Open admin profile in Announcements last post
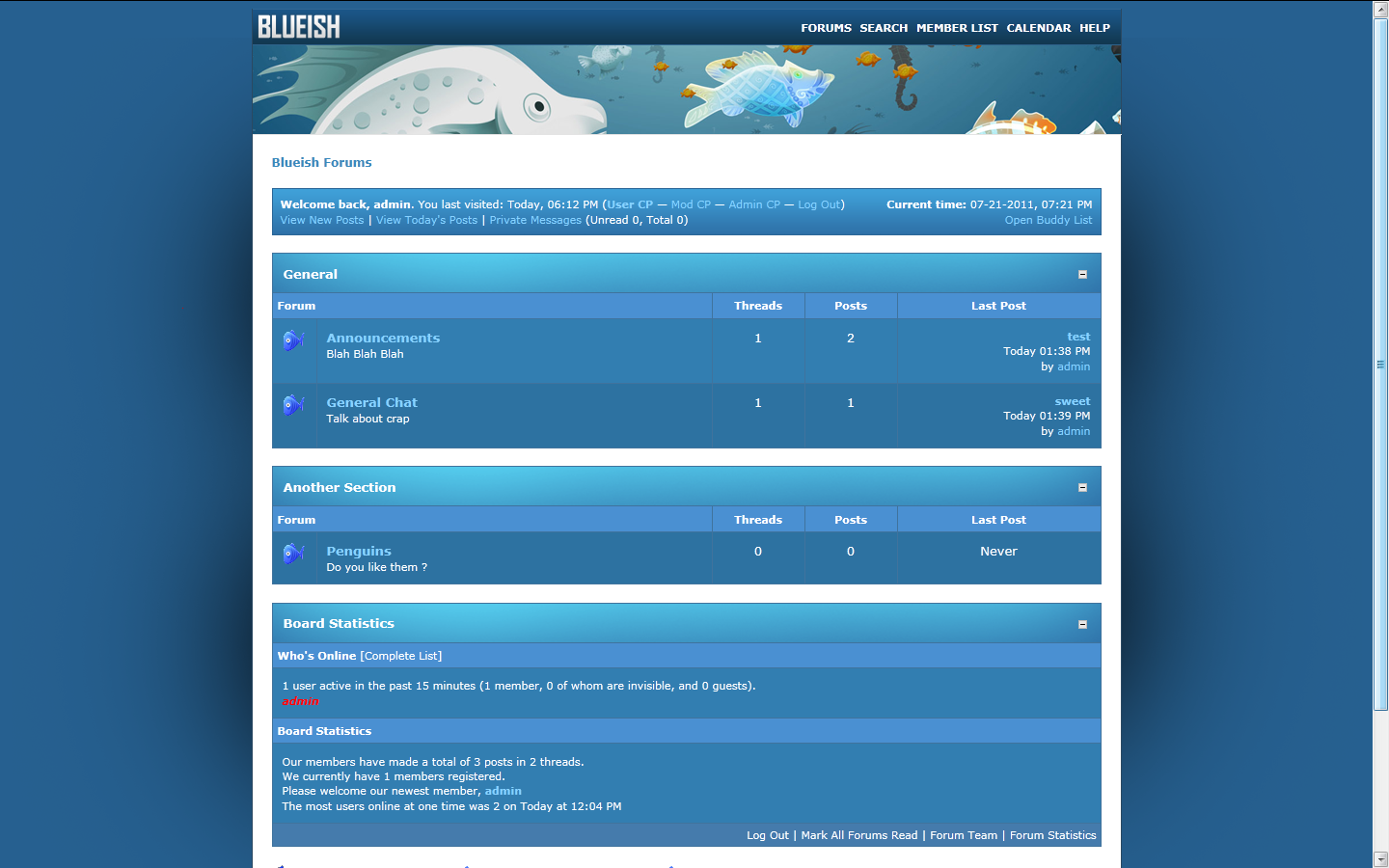 (x=1074, y=366)
